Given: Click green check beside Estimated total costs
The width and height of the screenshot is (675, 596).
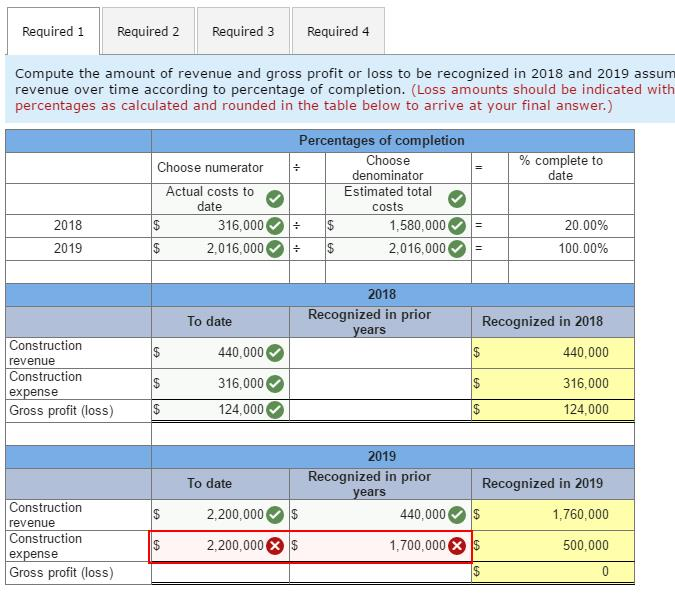Looking at the screenshot, I should [457, 199].
